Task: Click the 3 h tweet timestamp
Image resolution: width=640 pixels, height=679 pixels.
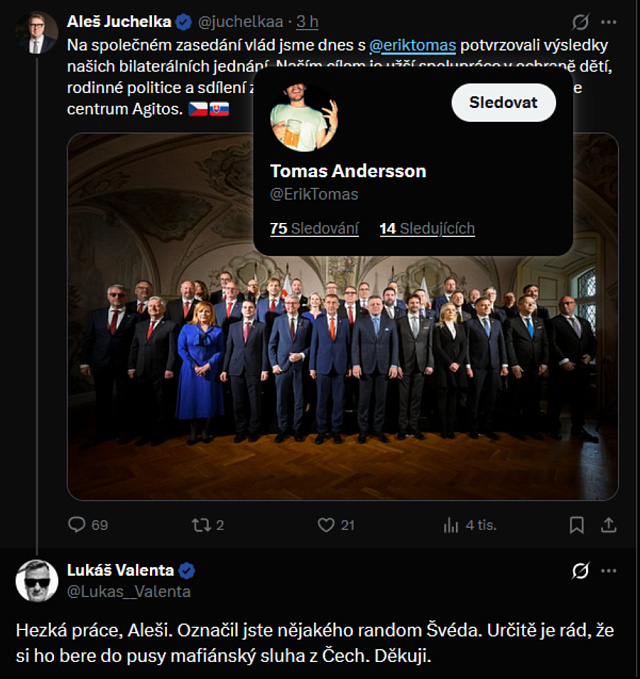Action: (307, 21)
